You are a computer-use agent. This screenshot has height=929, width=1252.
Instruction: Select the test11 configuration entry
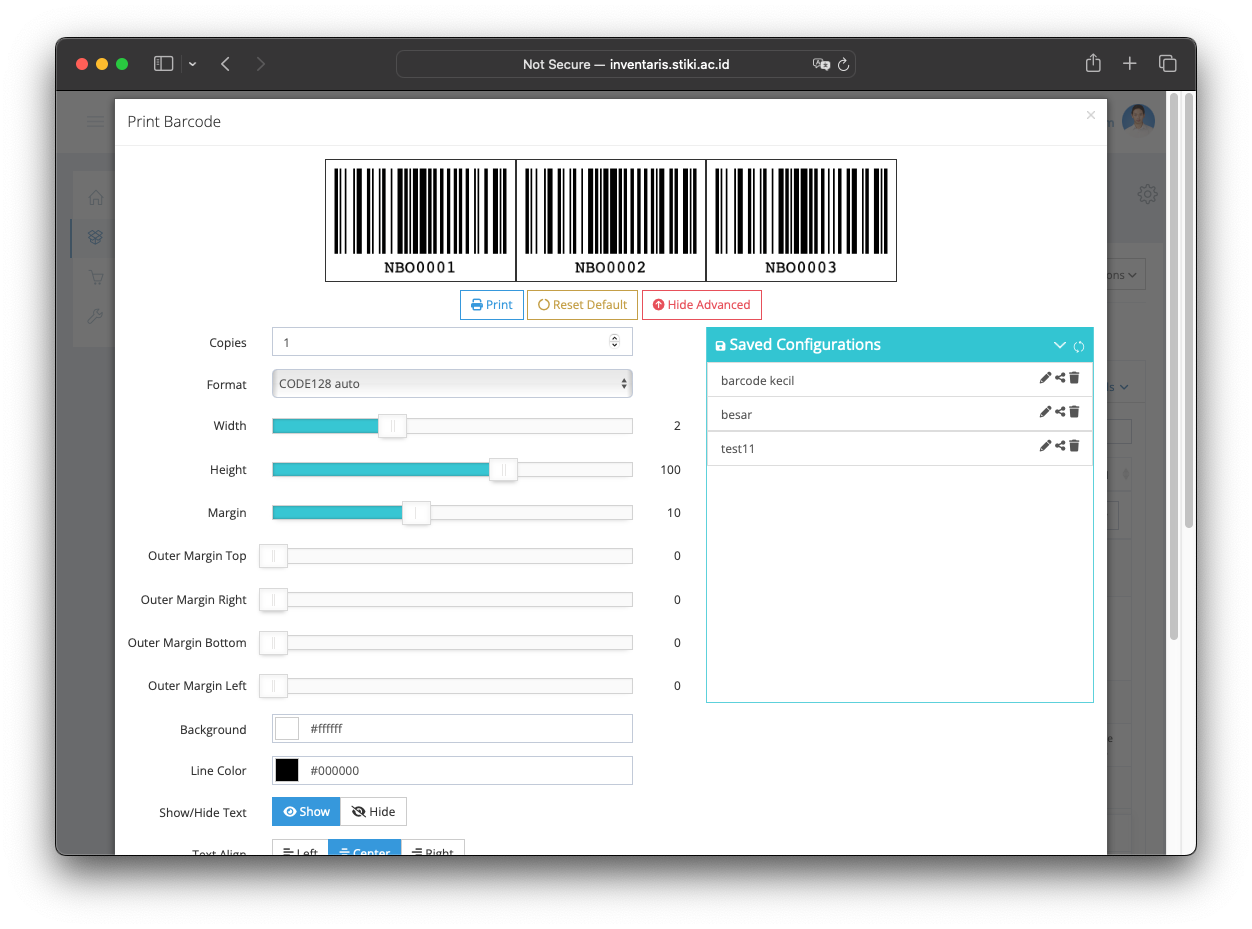pyautogui.click(x=738, y=449)
